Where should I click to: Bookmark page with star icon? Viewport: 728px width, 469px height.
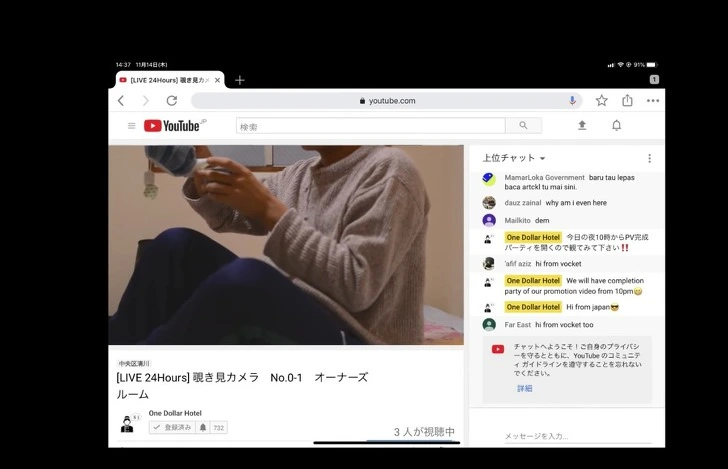click(x=602, y=100)
